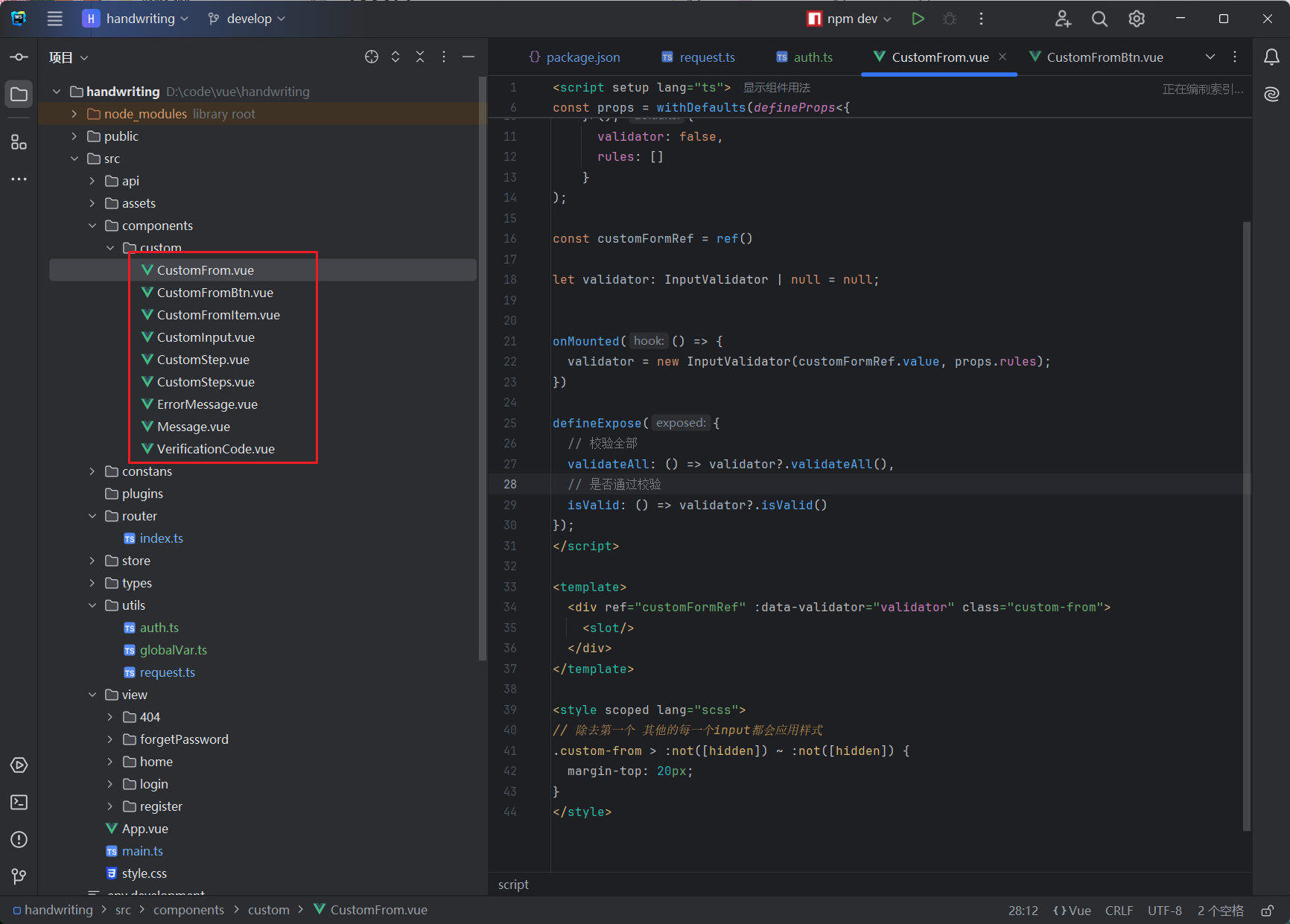This screenshot has width=1290, height=924.
Task: Click the CRLF line separator button
Action: pos(1119,911)
